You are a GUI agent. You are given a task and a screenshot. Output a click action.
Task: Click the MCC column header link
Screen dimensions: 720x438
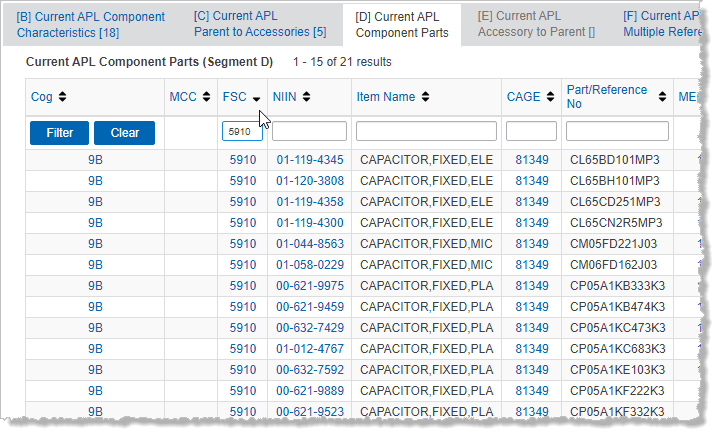183,97
